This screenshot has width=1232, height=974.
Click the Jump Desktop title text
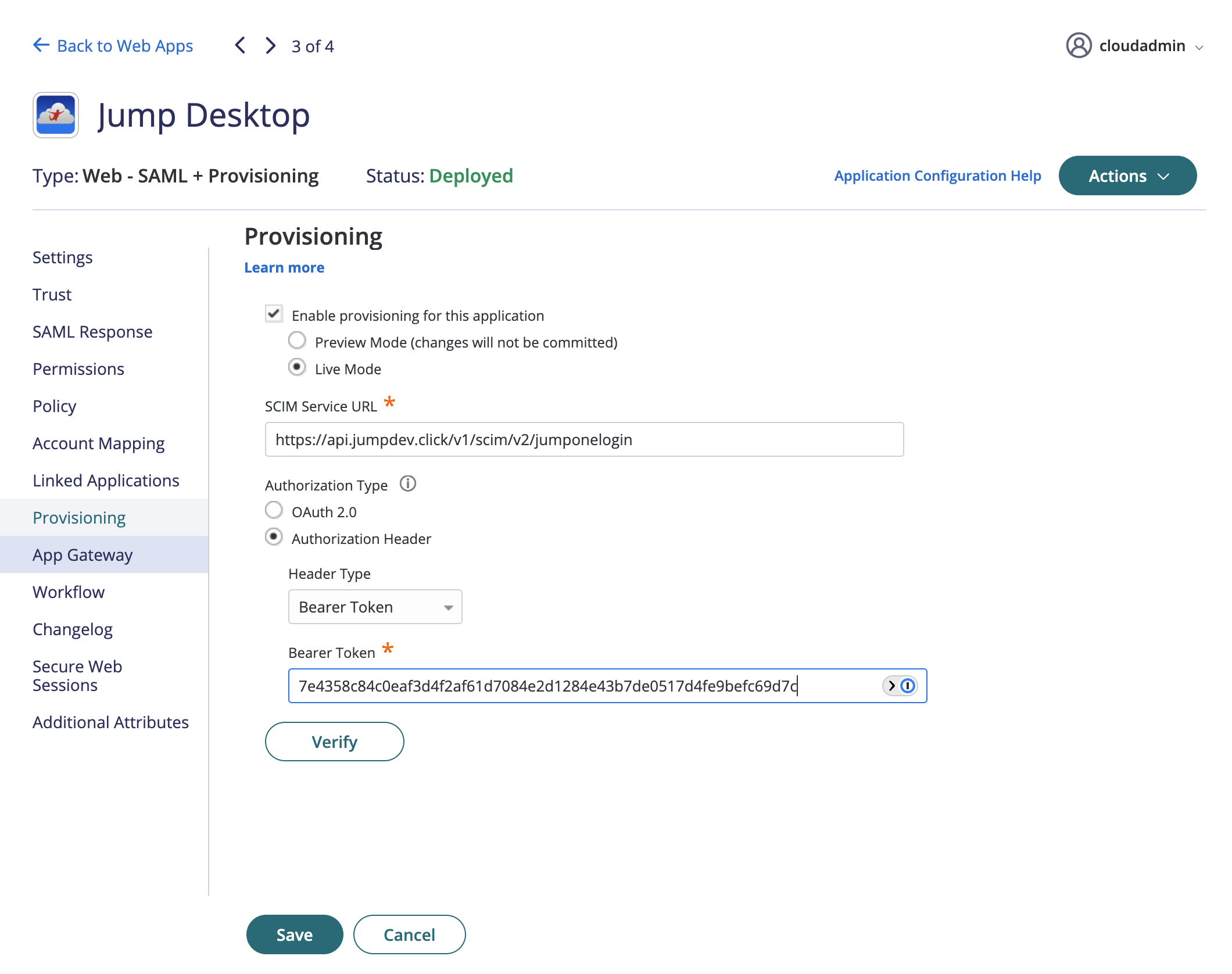click(203, 115)
